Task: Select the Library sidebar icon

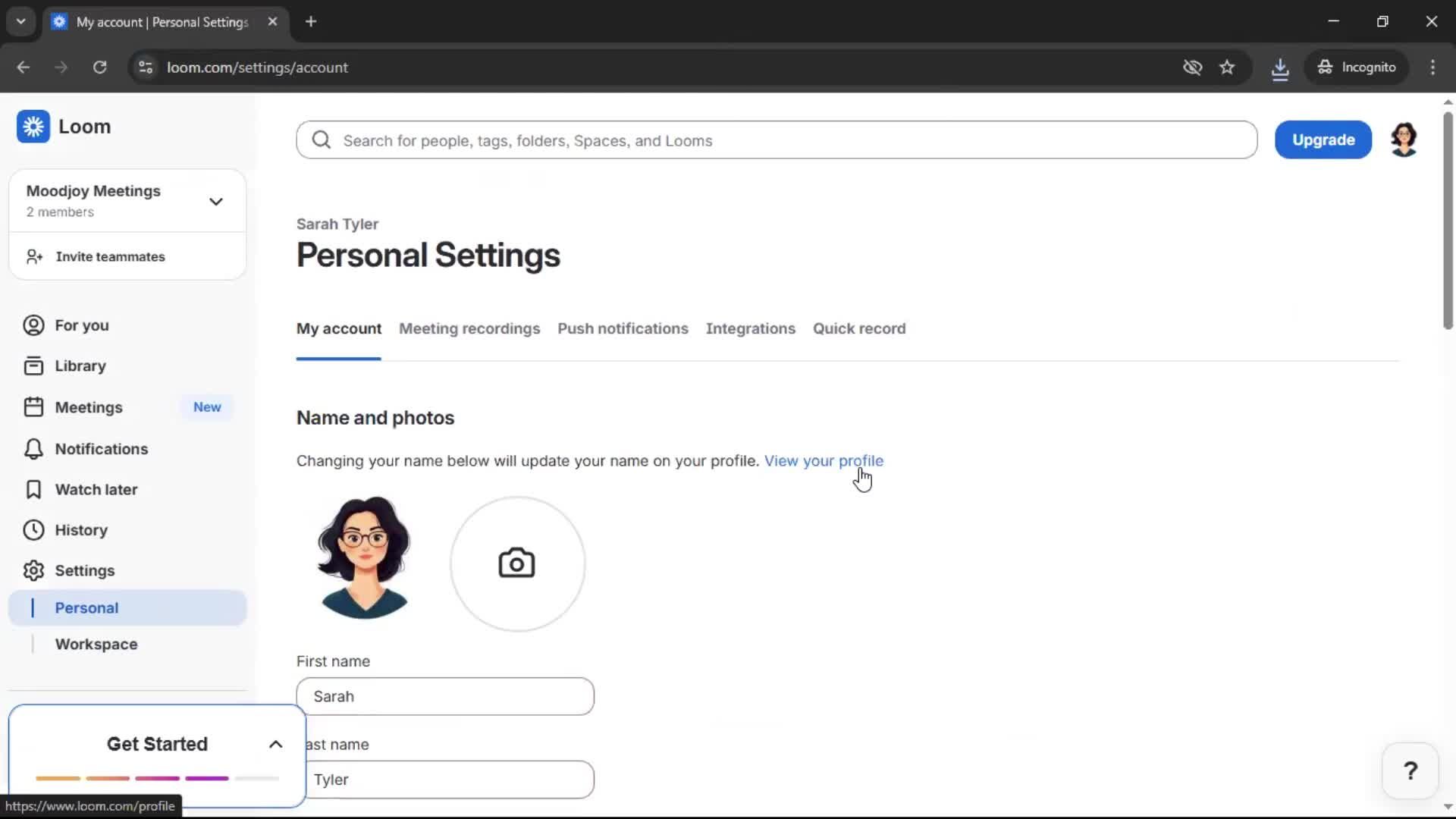Action: 32,366
